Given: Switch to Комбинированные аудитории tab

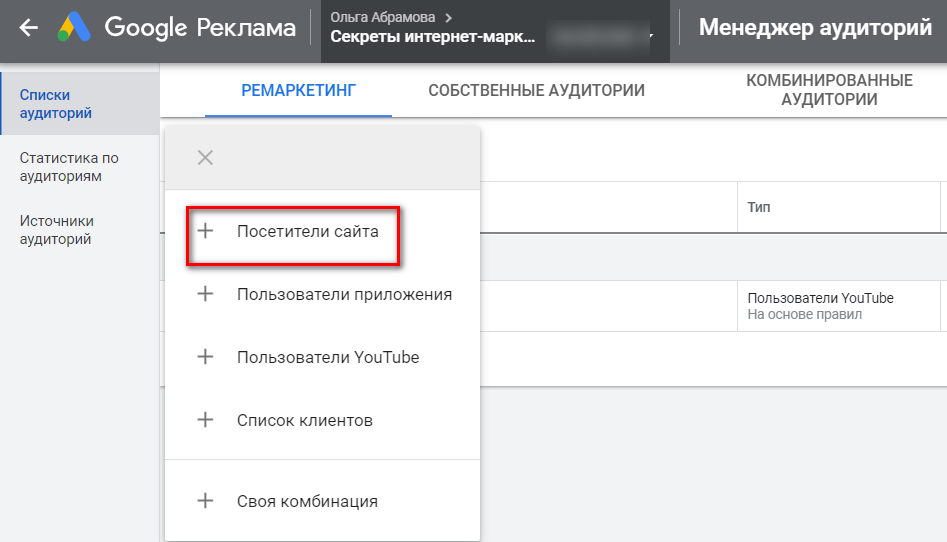Looking at the screenshot, I should click(829, 90).
